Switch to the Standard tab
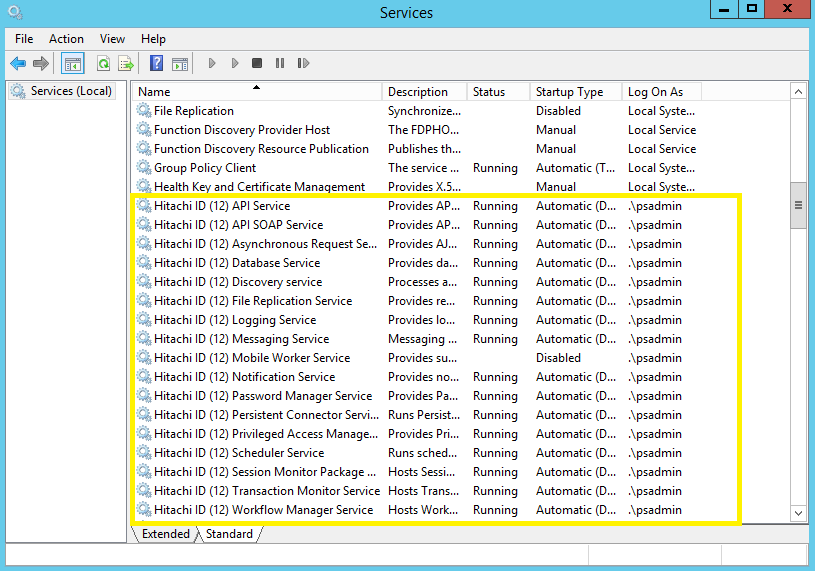Screen dimensions: 815x571 coord(229,534)
